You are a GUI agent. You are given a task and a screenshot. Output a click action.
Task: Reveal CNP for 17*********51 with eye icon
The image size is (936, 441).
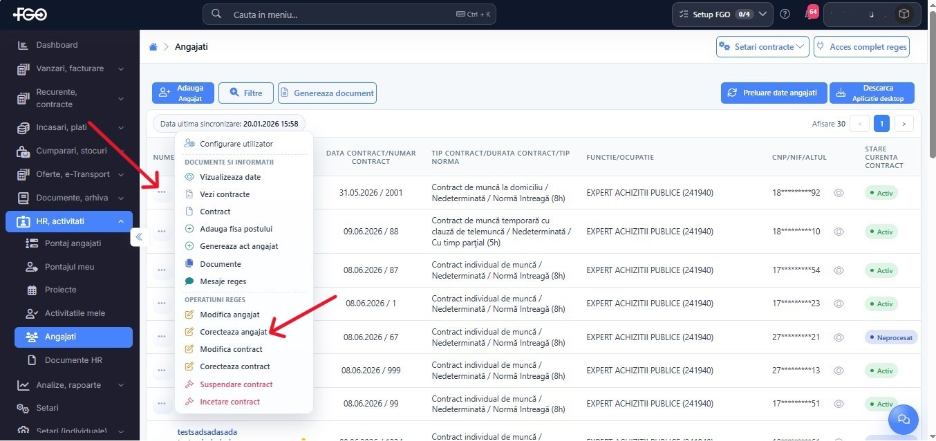tap(839, 404)
